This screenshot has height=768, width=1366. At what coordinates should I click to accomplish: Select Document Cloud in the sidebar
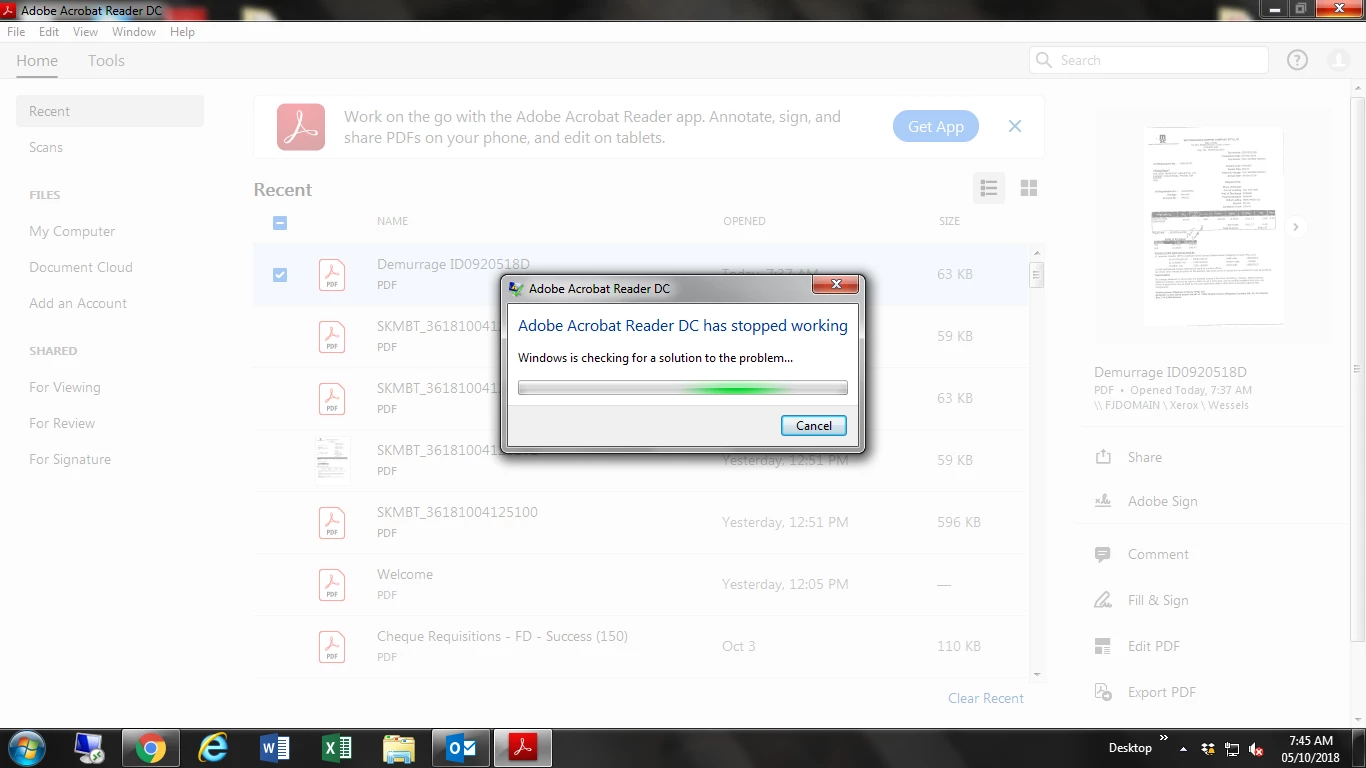(81, 267)
